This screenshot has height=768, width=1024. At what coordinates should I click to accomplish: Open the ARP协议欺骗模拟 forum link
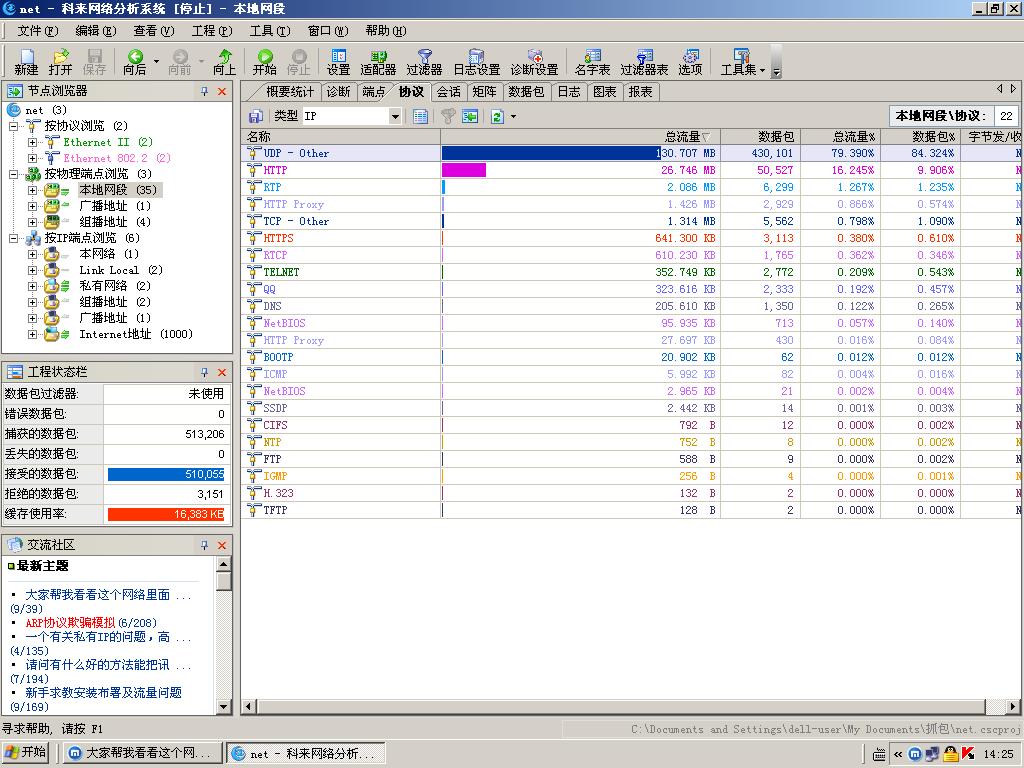tap(70, 622)
